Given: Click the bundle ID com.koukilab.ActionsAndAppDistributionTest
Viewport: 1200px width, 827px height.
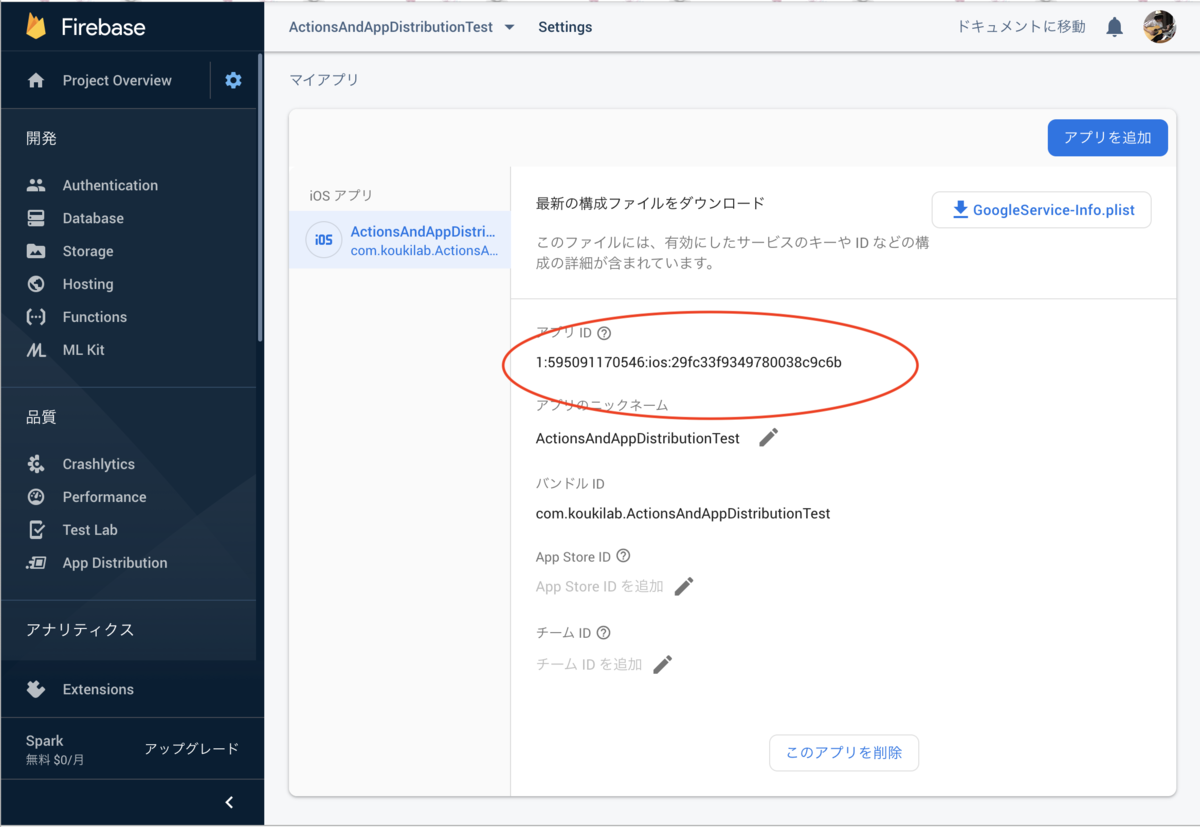Looking at the screenshot, I should 683,513.
